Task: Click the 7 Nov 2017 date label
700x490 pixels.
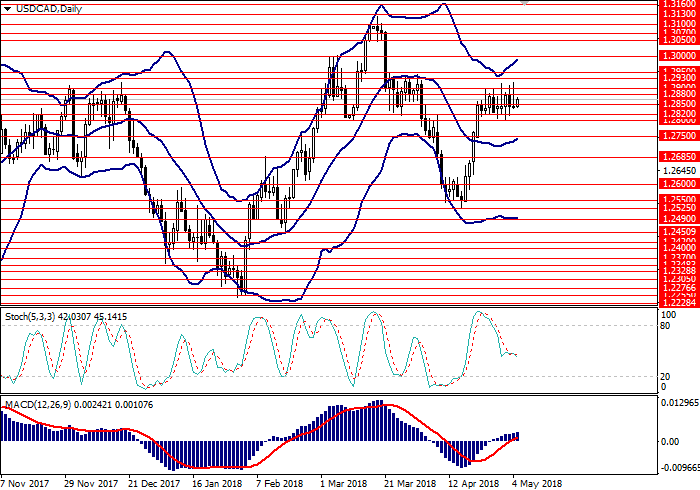Action: click(x=23, y=482)
